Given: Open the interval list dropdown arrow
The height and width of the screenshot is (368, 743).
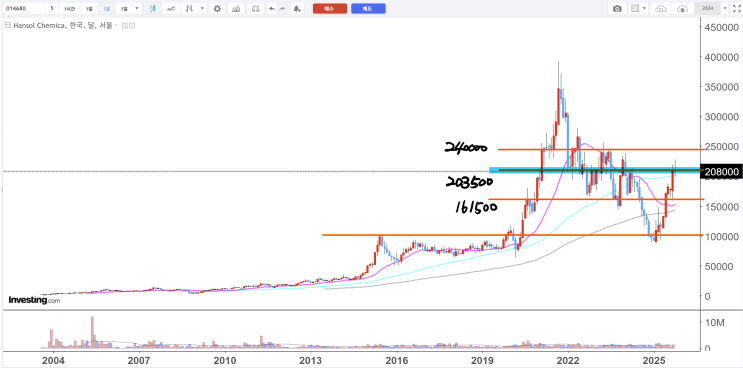Looking at the screenshot, I should [136, 9].
